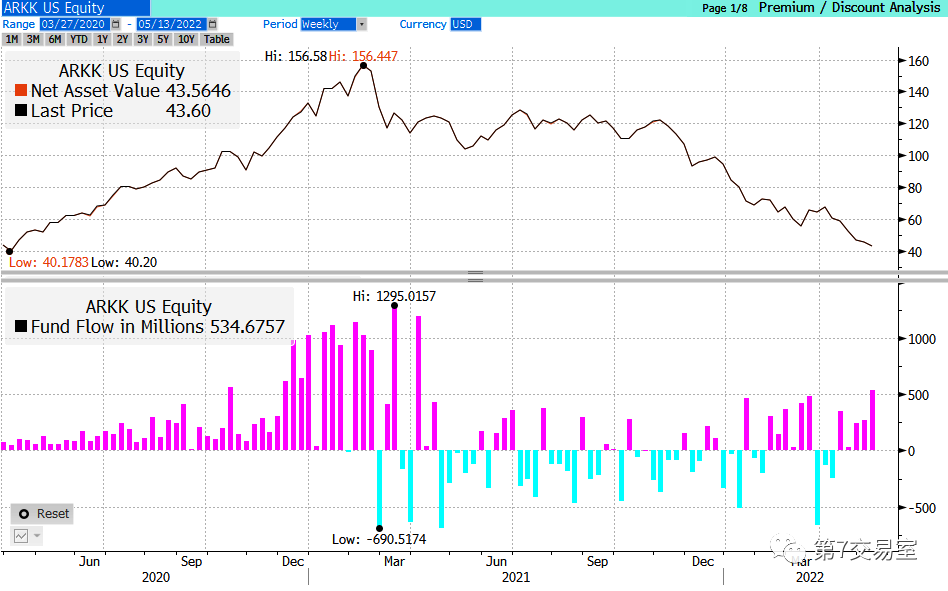This screenshot has height=591, width=948.
Task: Click the "Premium / Discount Analysis" title
Action: tap(849, 7)
